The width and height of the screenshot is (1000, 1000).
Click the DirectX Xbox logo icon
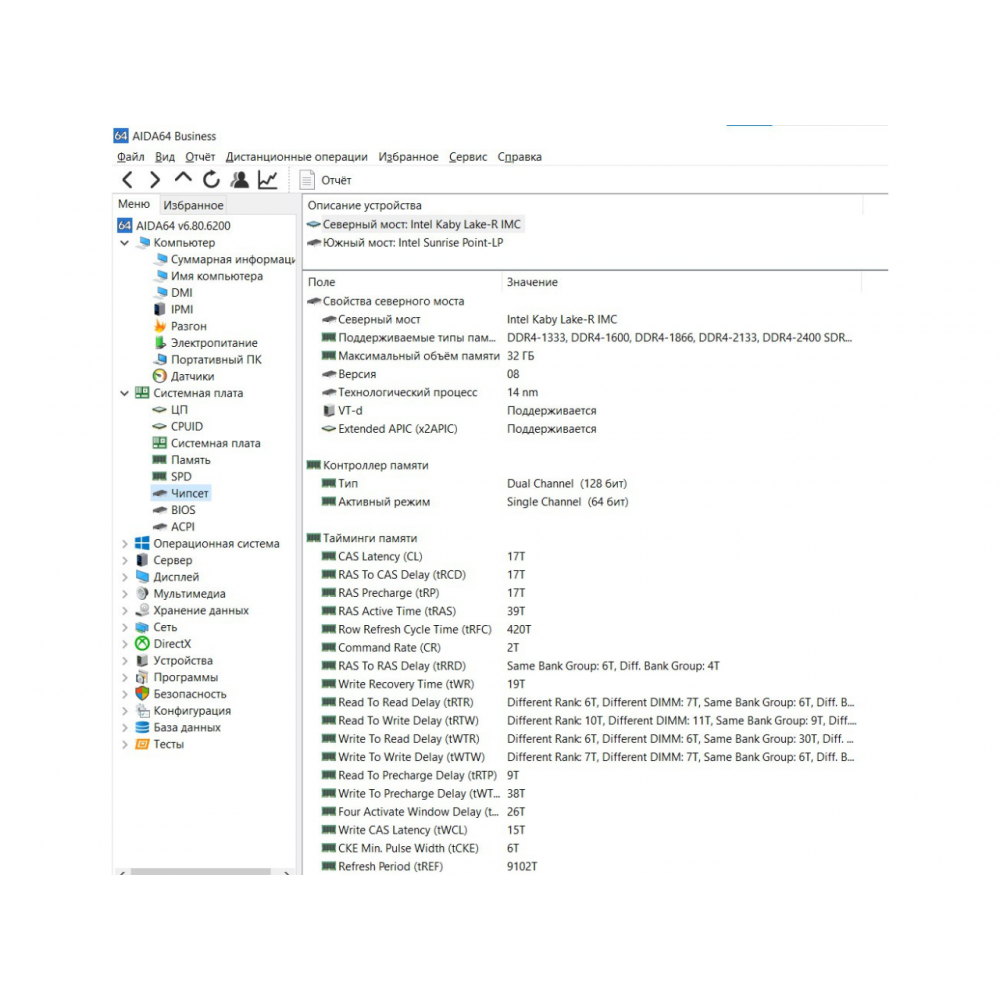coord(142,644)
